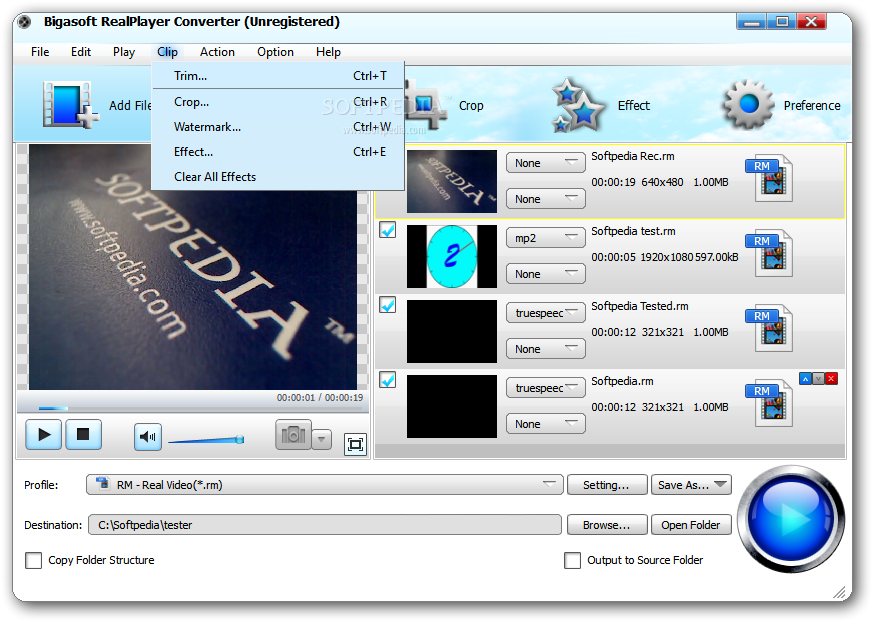Open truespeech dropdown for Softpedia Tested.rm

(x=546, y=313)
